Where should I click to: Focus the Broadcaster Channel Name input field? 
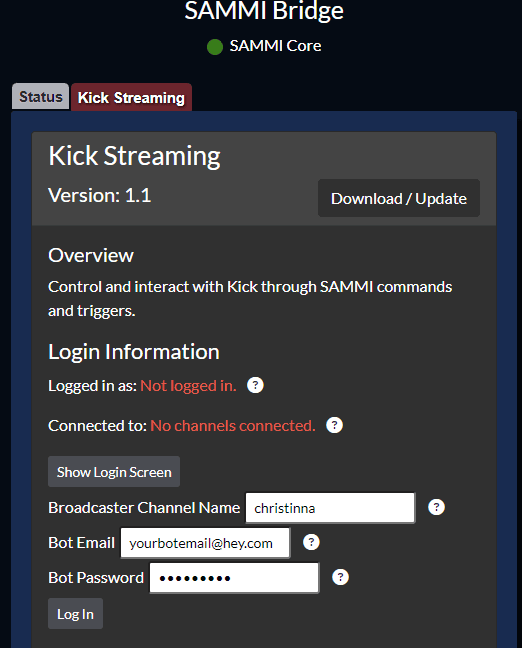tap(330, 508)
